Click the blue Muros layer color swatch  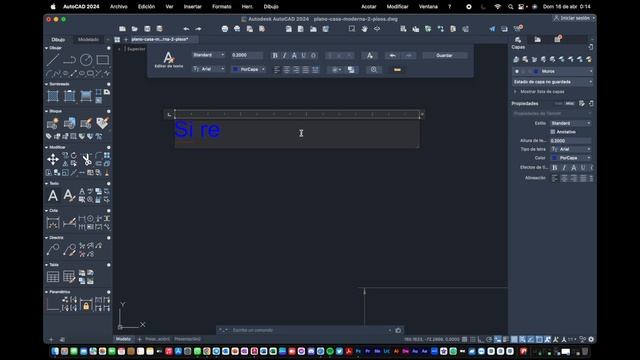[536, 71]
